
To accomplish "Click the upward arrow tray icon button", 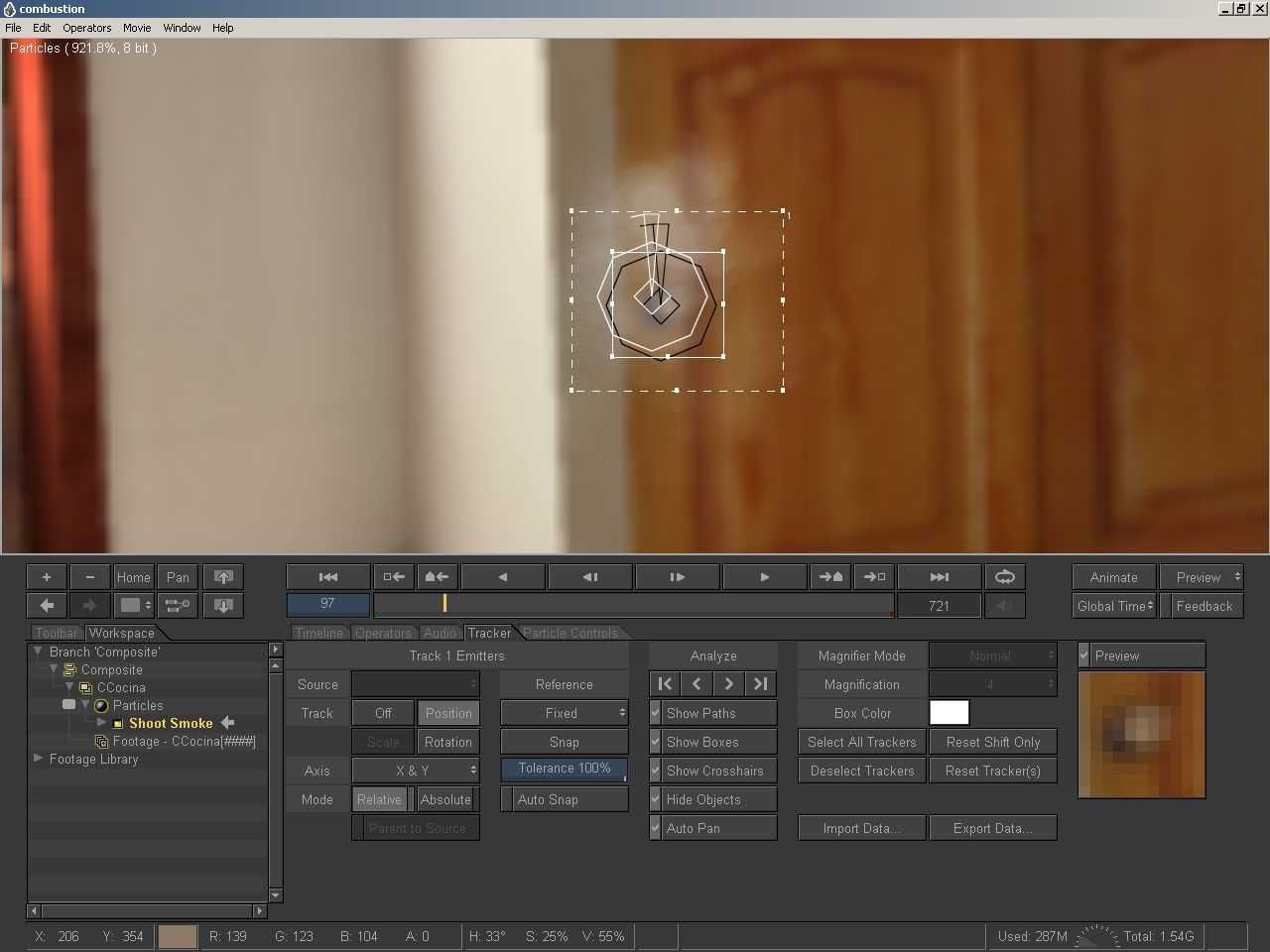I will 223,577.
